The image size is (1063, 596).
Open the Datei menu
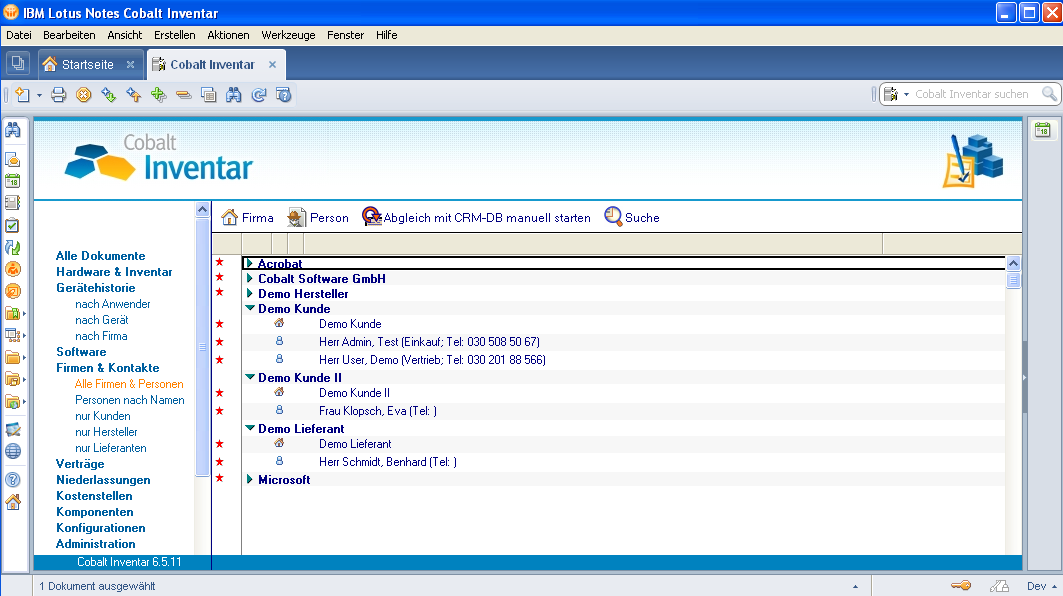coord(19,35)
